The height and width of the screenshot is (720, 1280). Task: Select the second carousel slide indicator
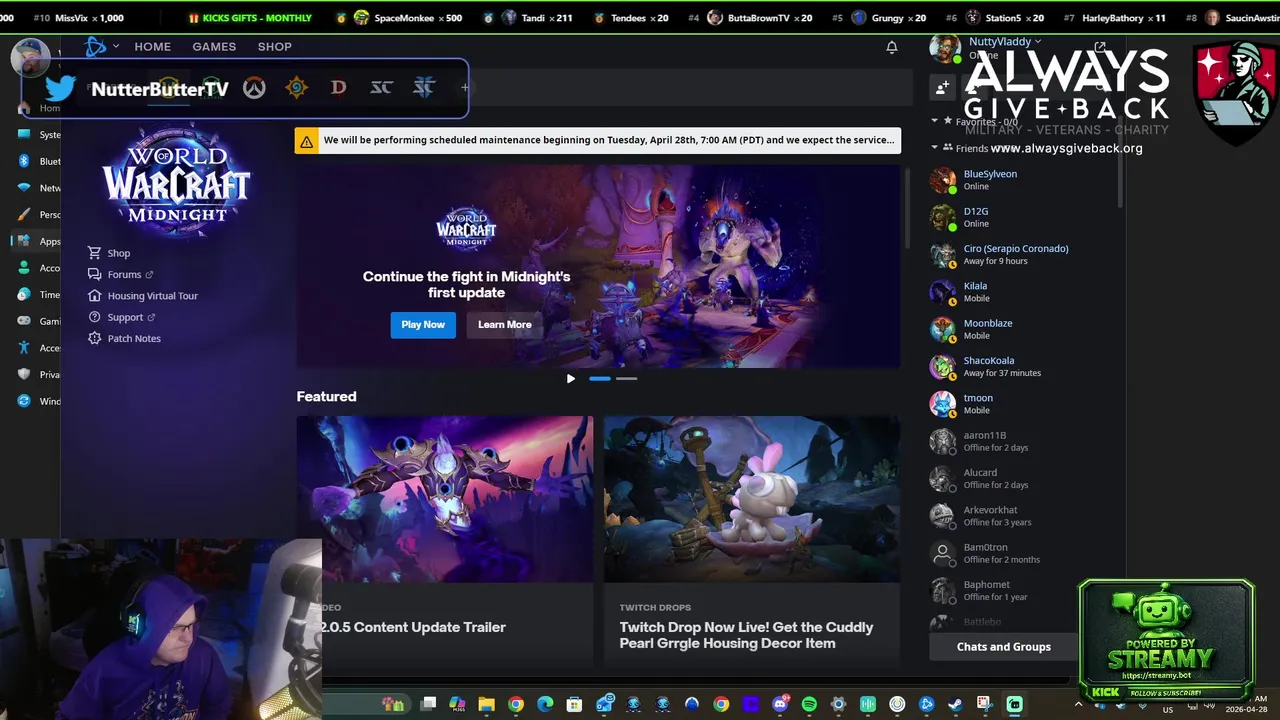(x=626, y=379)
